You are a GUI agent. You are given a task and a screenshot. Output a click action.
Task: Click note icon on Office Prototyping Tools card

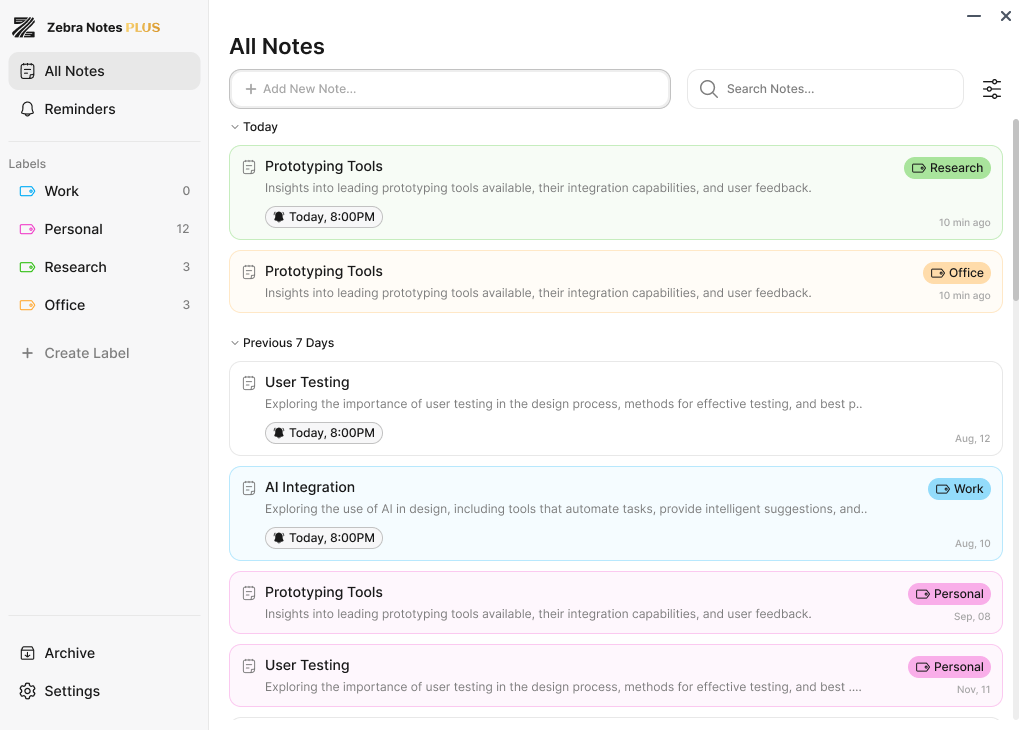click(249, 272)
